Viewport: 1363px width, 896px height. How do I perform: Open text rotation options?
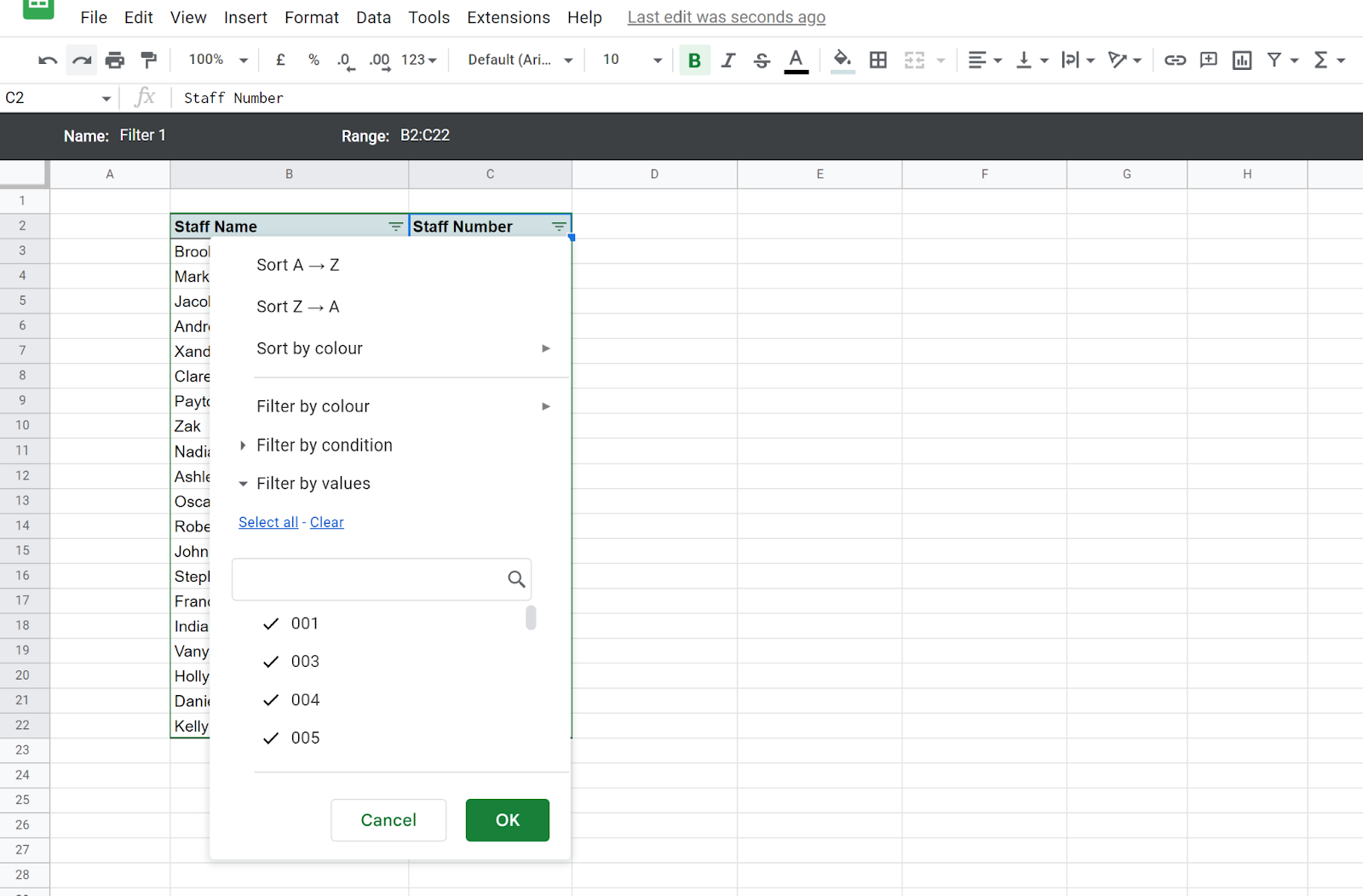(1124, 60)
